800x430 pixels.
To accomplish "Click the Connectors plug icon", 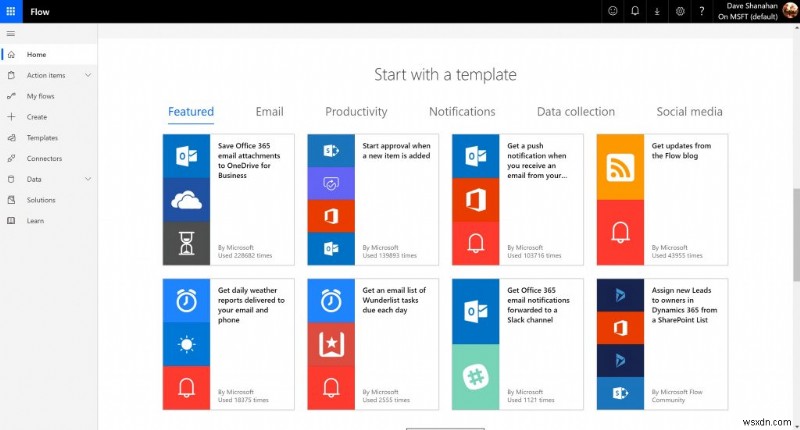I will click(x=11, y=159).
